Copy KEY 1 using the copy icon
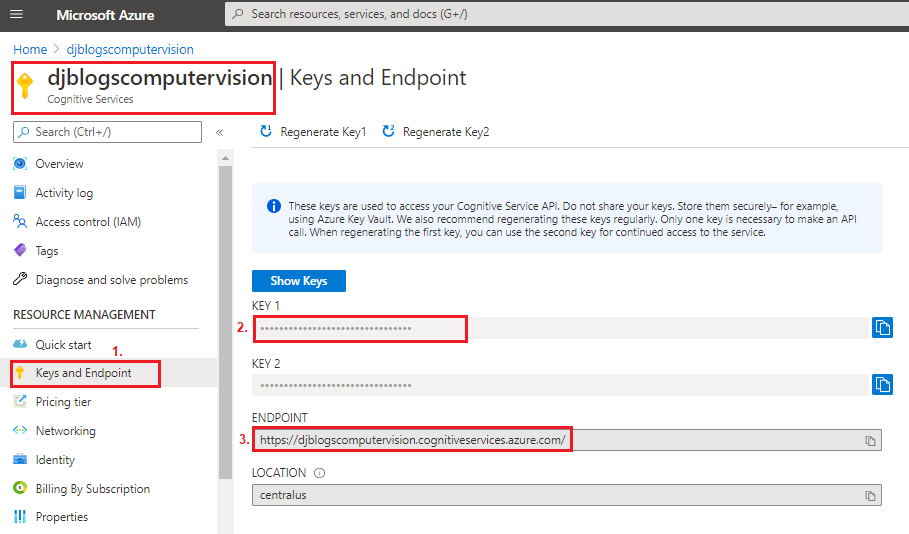This screenshot has height=534, width=909. click(x=882, y=328)
